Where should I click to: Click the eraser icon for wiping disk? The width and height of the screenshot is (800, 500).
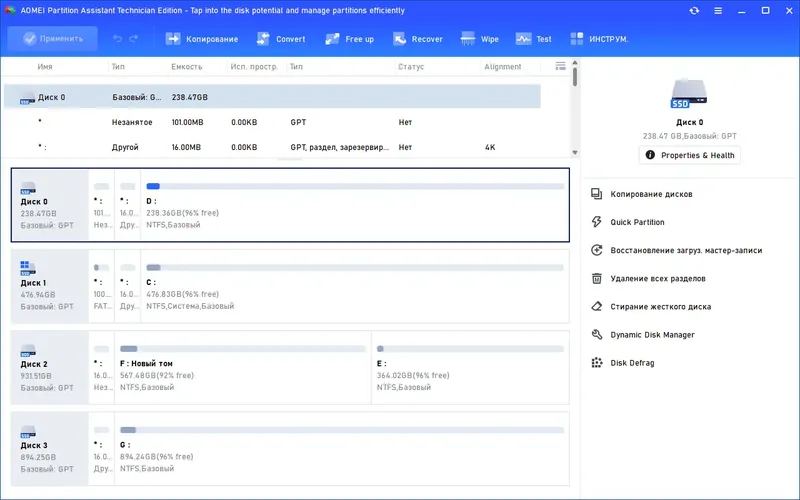[596, 306]
